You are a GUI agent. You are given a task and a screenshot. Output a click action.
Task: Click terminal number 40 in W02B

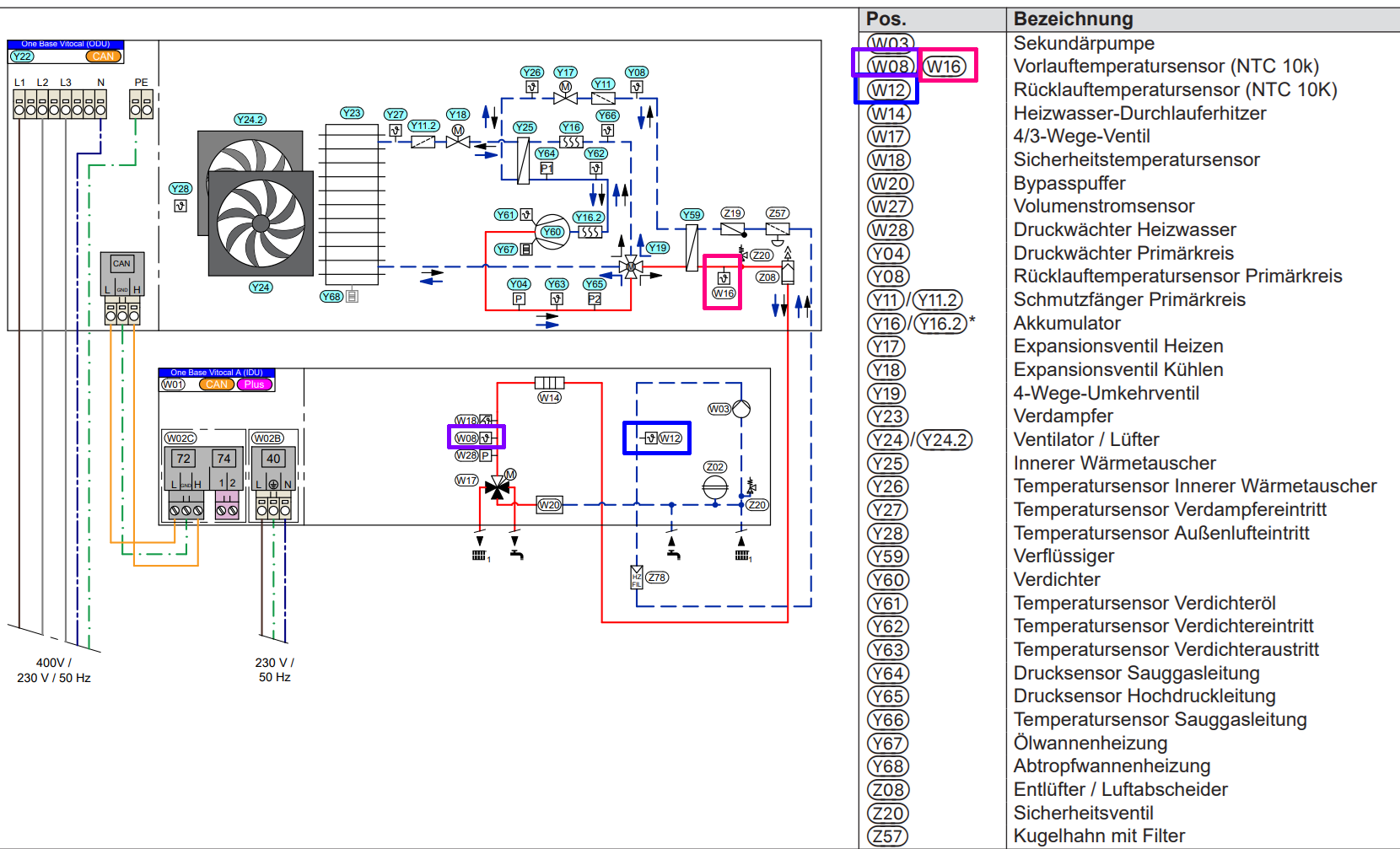(273, 459)
